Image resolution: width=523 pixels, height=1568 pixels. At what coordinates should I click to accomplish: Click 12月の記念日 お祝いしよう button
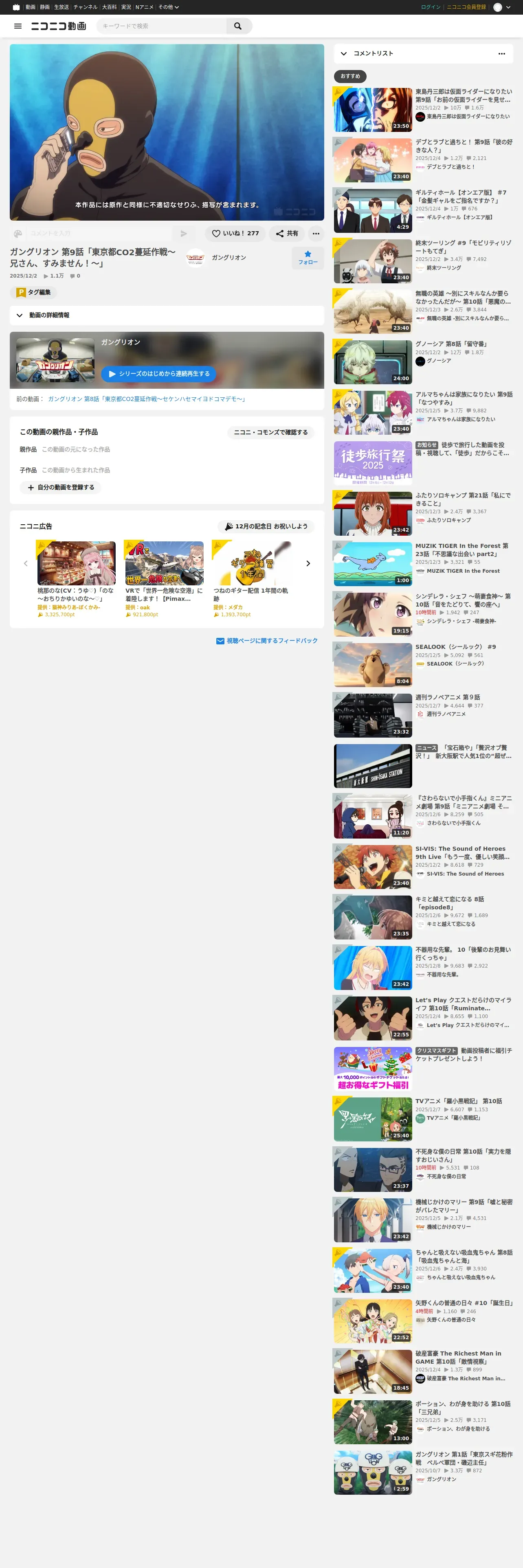(266, 526)
